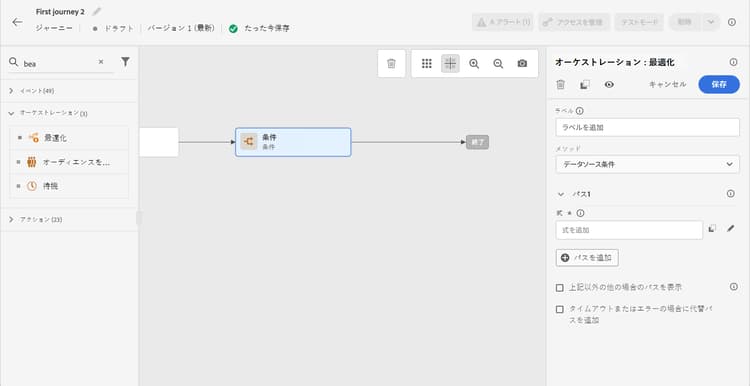Screen dimensions: 750x386
Task: Enable 上記以外の他の場合のパスを表示 checkbox
Action: click(x=560, y=288)
